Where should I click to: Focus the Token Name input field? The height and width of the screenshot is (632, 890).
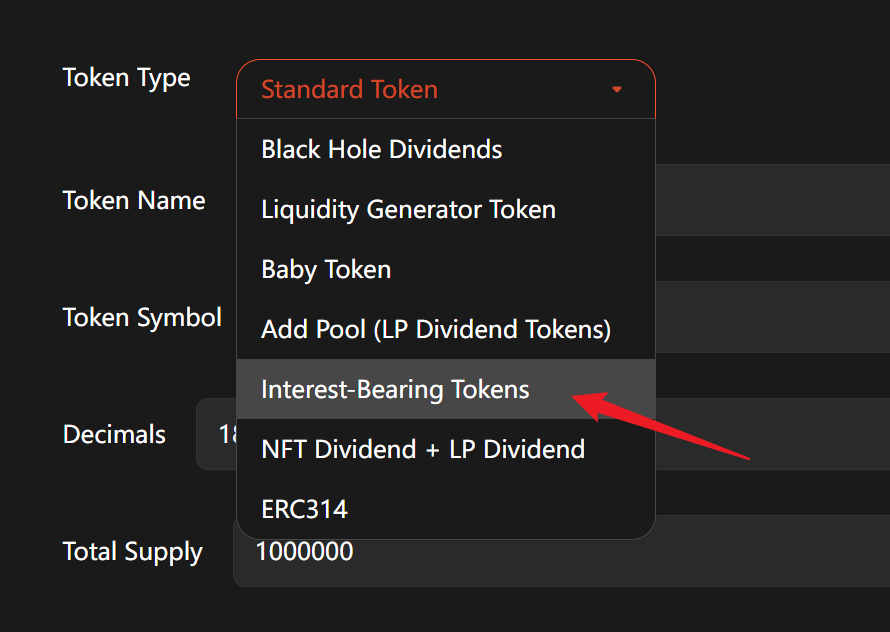tap(772, 200)
